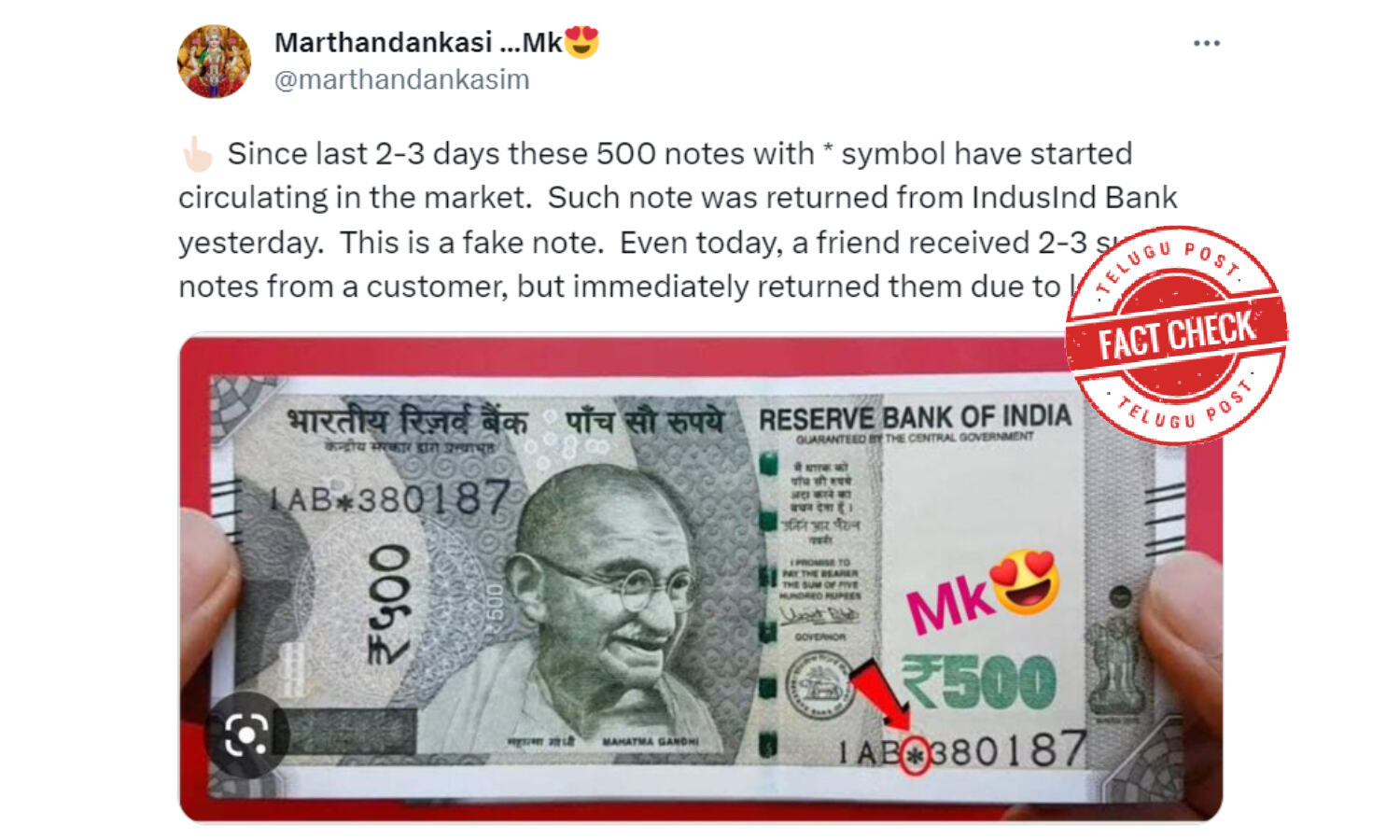Open the @marthandankasim handle link
This screenshot has width=1400, height=840.
(402, 79)
